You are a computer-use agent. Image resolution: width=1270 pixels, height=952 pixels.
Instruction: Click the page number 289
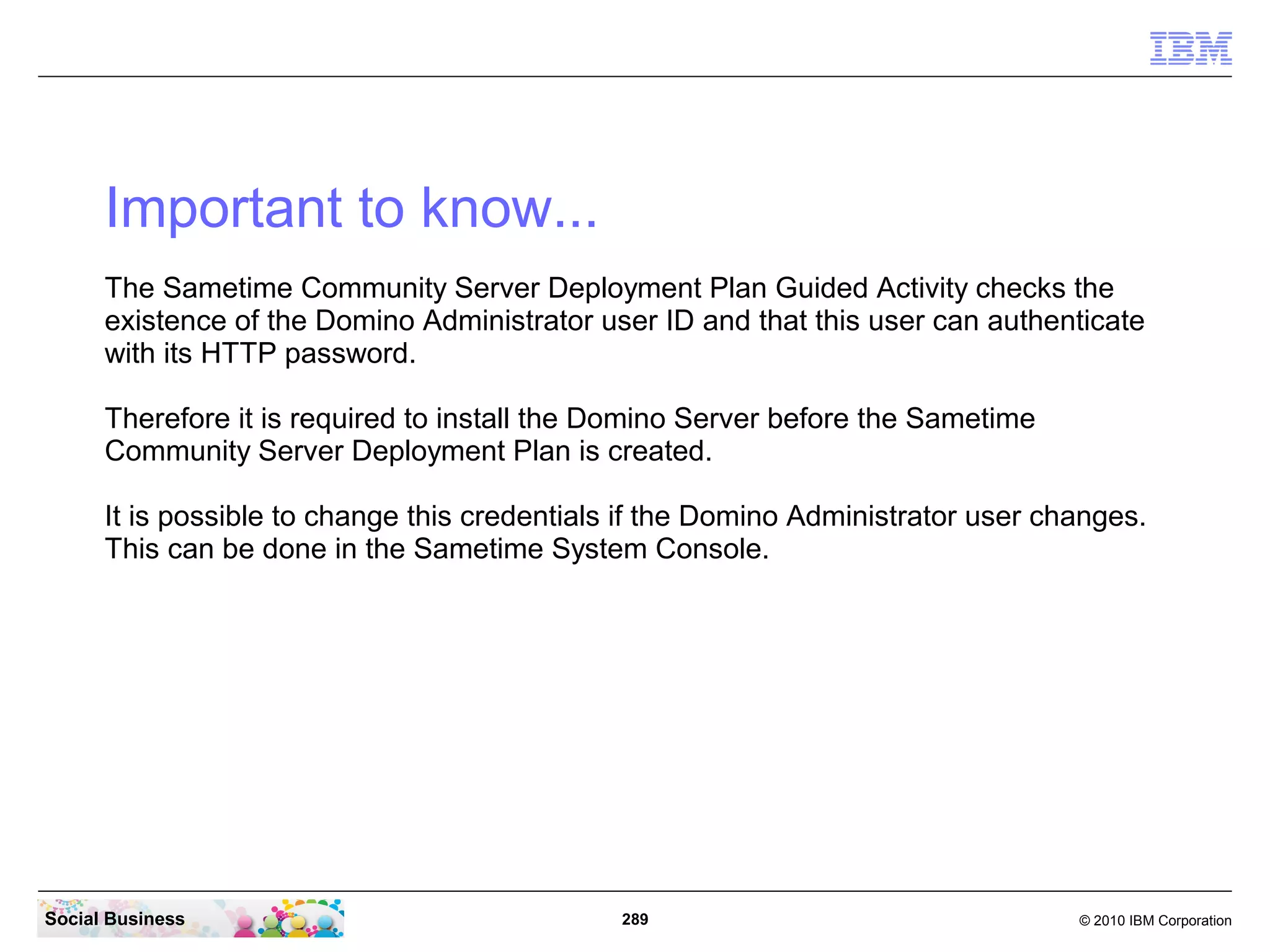635,919
